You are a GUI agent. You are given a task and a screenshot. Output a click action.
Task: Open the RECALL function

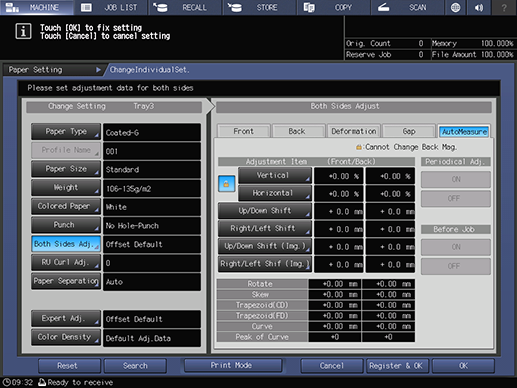[185, 7]
